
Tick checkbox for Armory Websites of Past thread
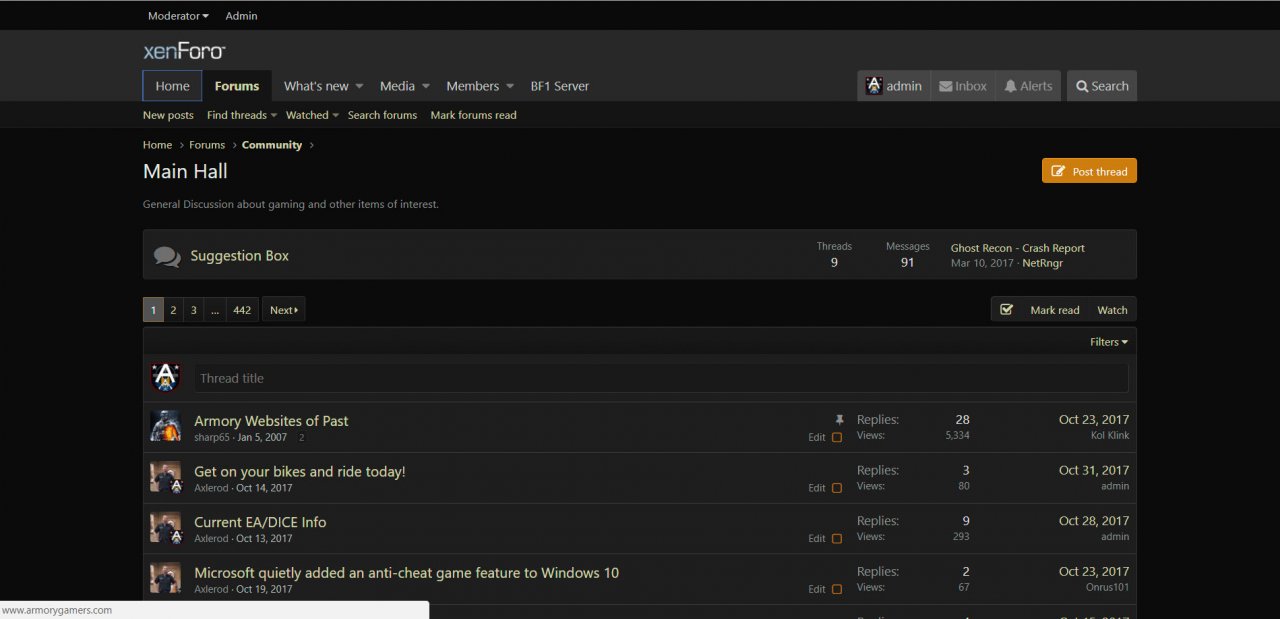pos(837,438)
